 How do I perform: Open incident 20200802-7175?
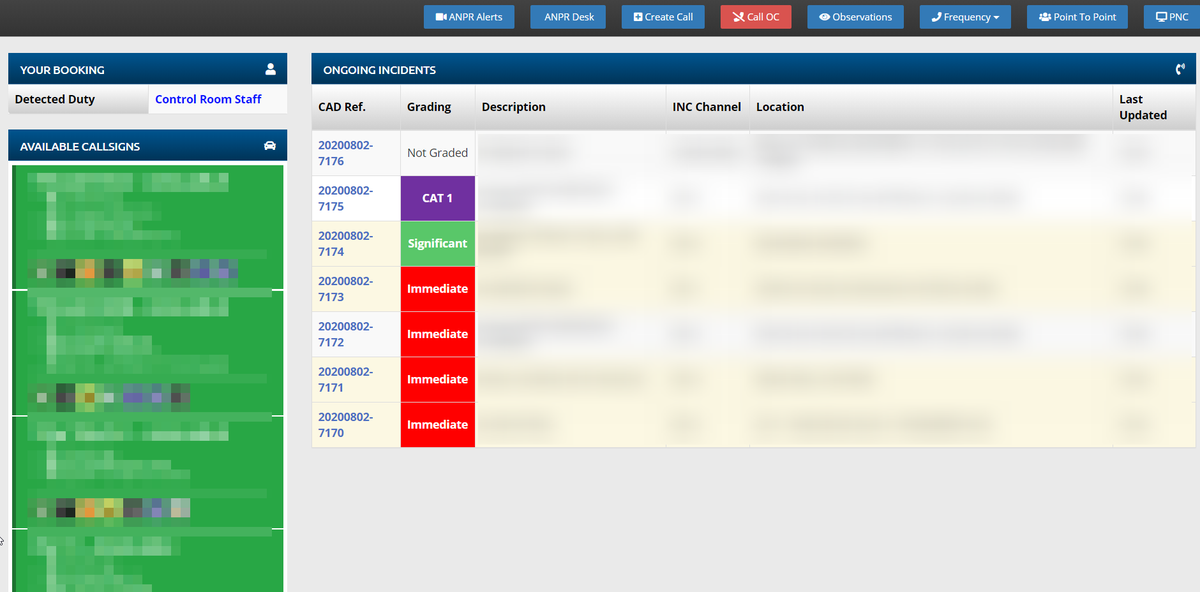point(345,198)
